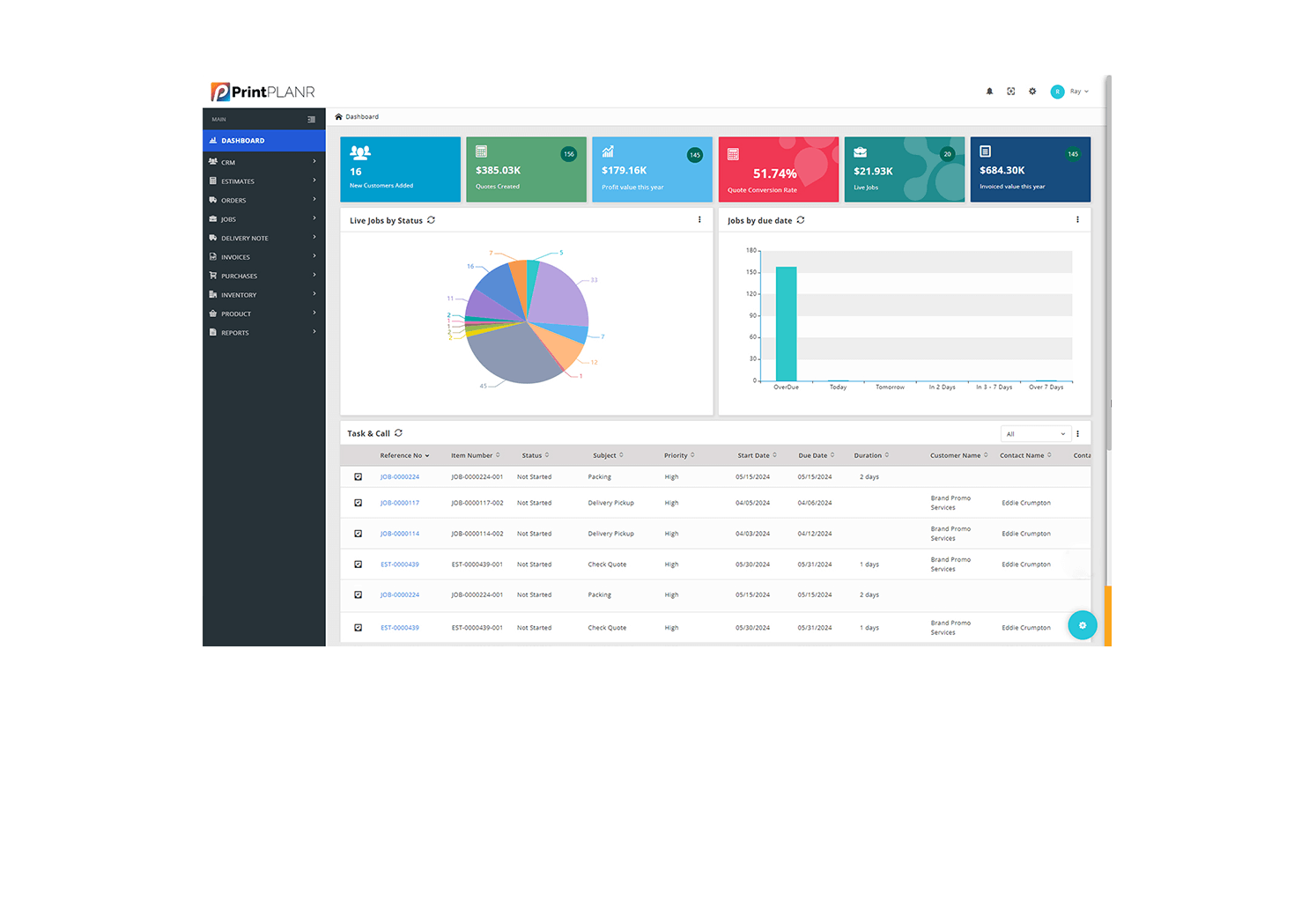Tick the checkbox beside JOB-0000117 Delivery Pickup
The width and height of the screenshot is (1316, 900).
[x=358, y=502]
